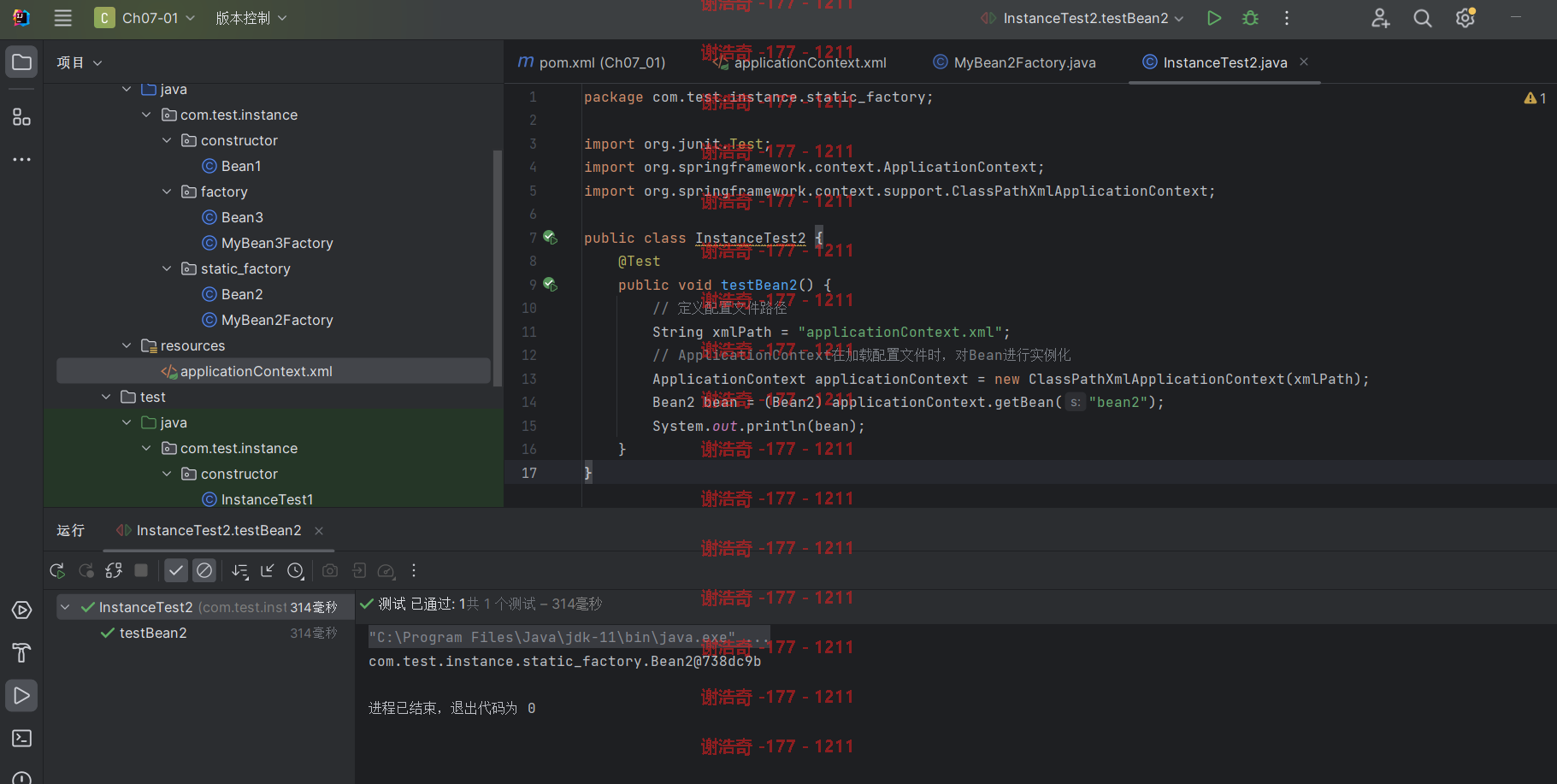Open the Project tool window folder icon
1557x784 pixels.
[x=22, y=62]
